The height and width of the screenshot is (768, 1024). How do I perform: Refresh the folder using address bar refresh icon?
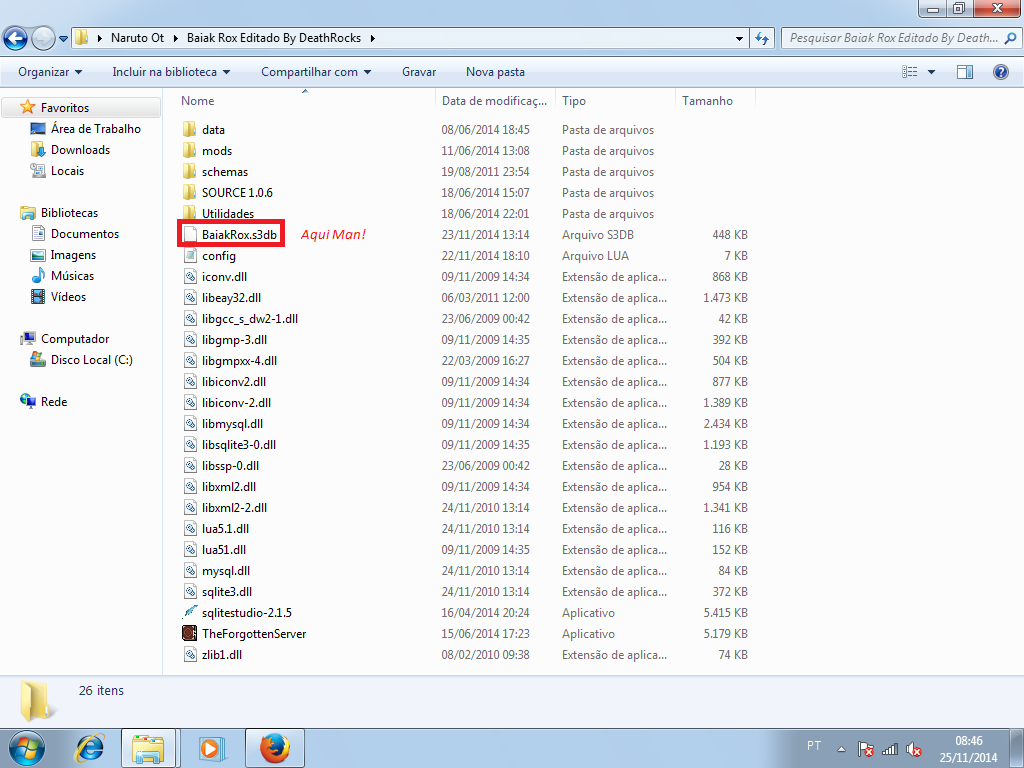[x=761, y=39]
